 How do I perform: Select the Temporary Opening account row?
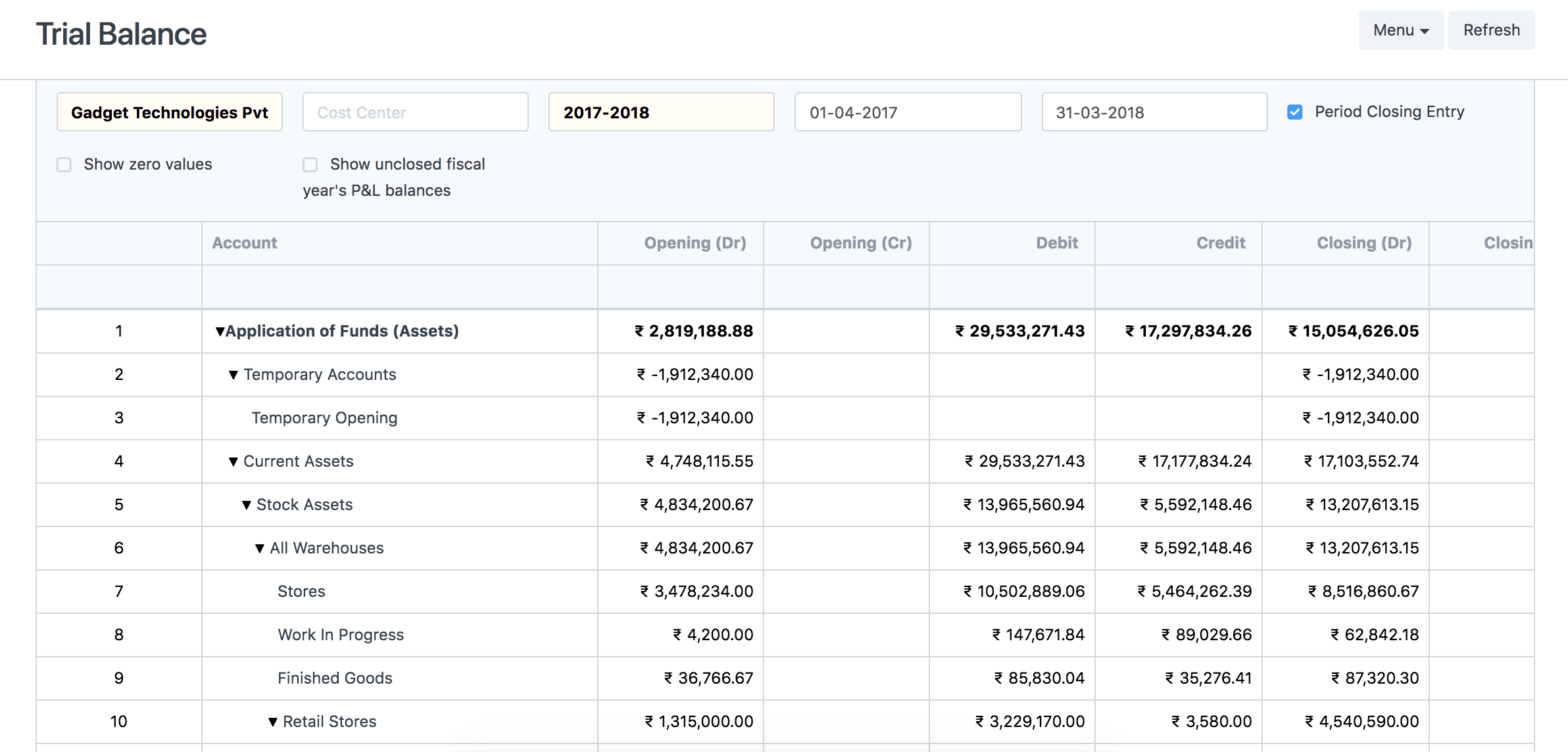(x=324, y=418)
